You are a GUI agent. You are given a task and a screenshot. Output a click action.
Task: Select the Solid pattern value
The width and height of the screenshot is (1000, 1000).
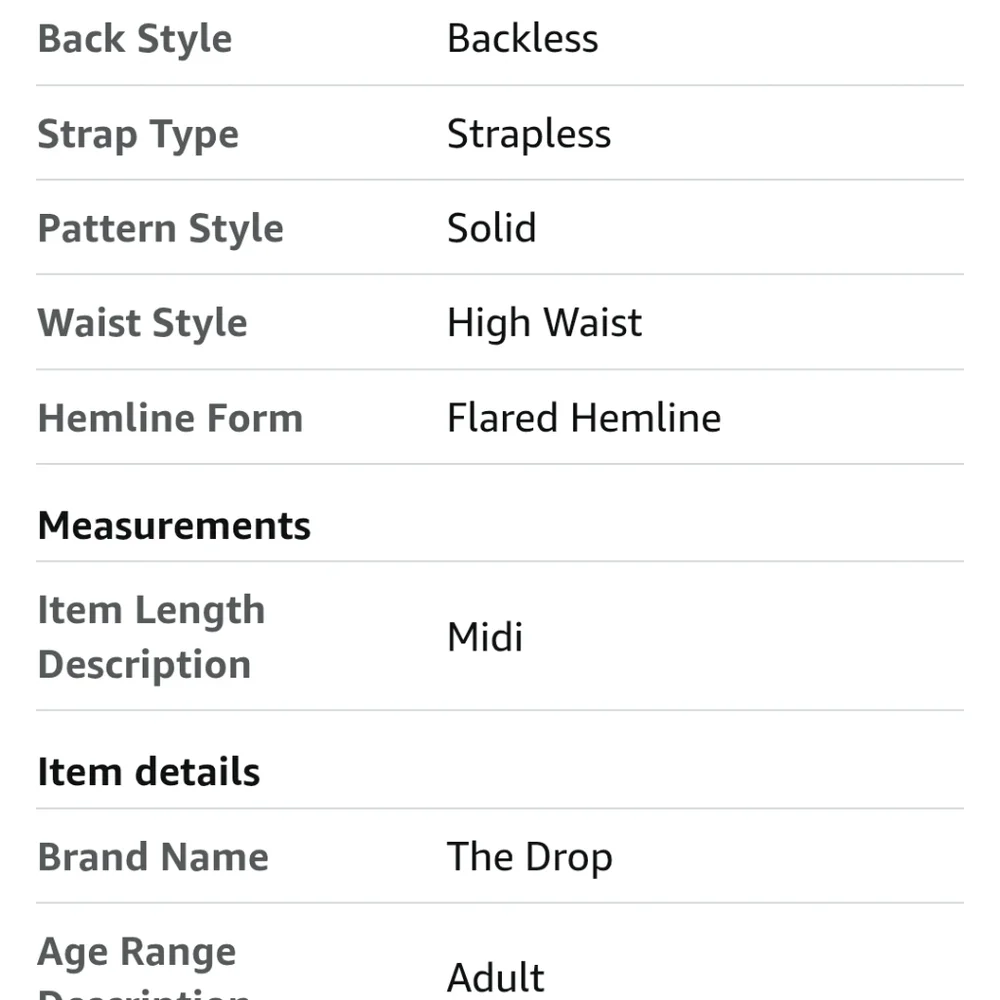pos(491,228)
